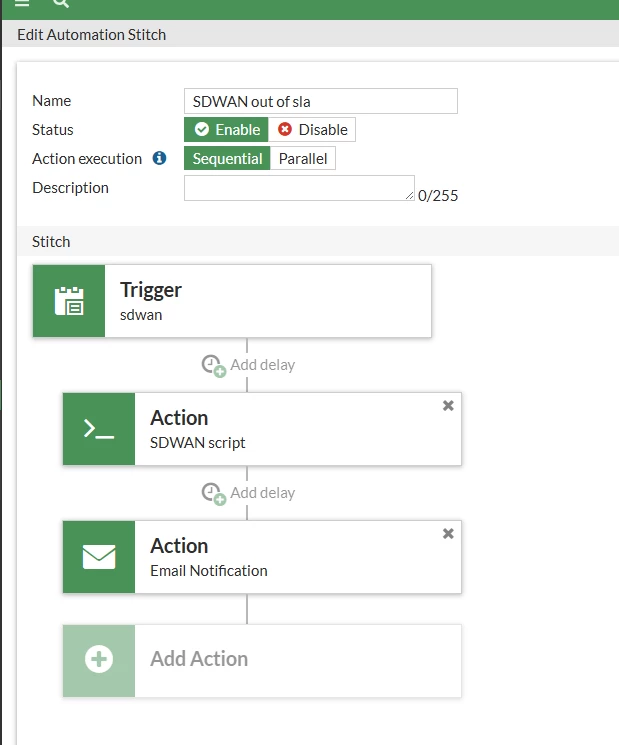Screen dimensions: 619x745
Task: Add delay after the Trigger
Action: [x=248, y=365]
